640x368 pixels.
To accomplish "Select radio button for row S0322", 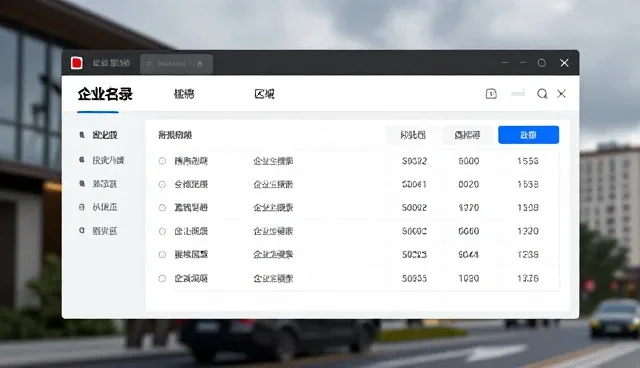I will pyautogui.click(x=162, y=161).
